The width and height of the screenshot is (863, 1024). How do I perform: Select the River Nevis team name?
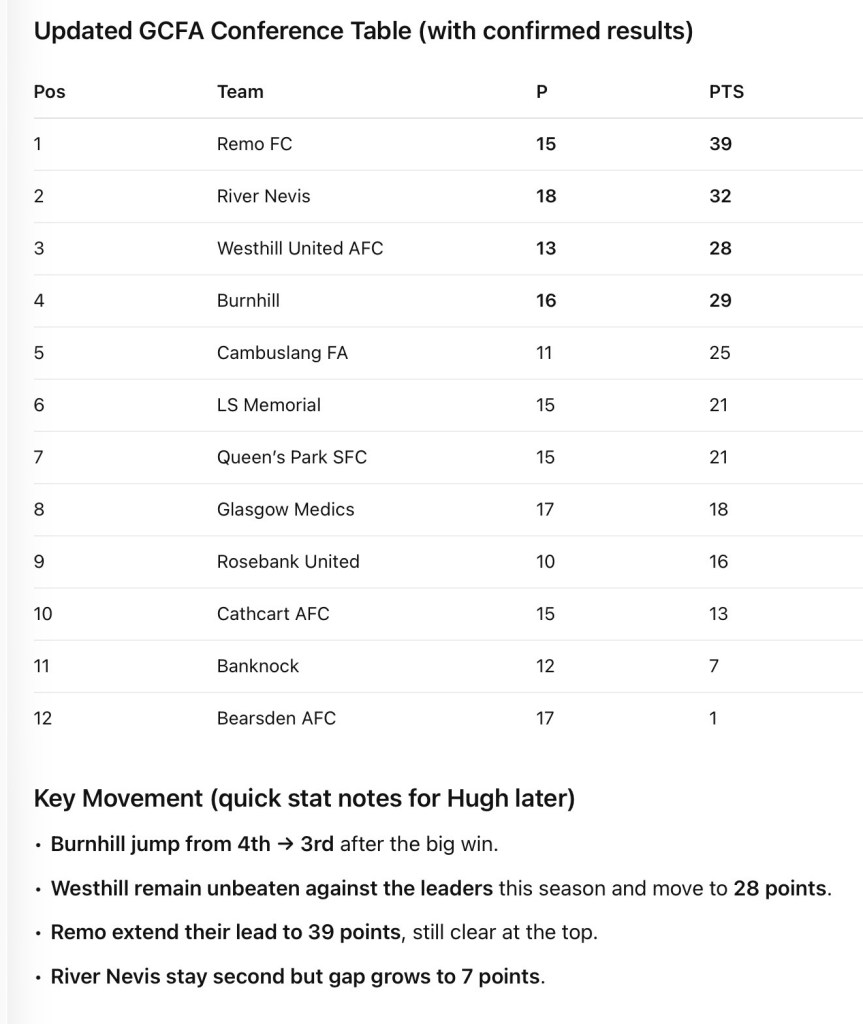click(x=263, y=196)
